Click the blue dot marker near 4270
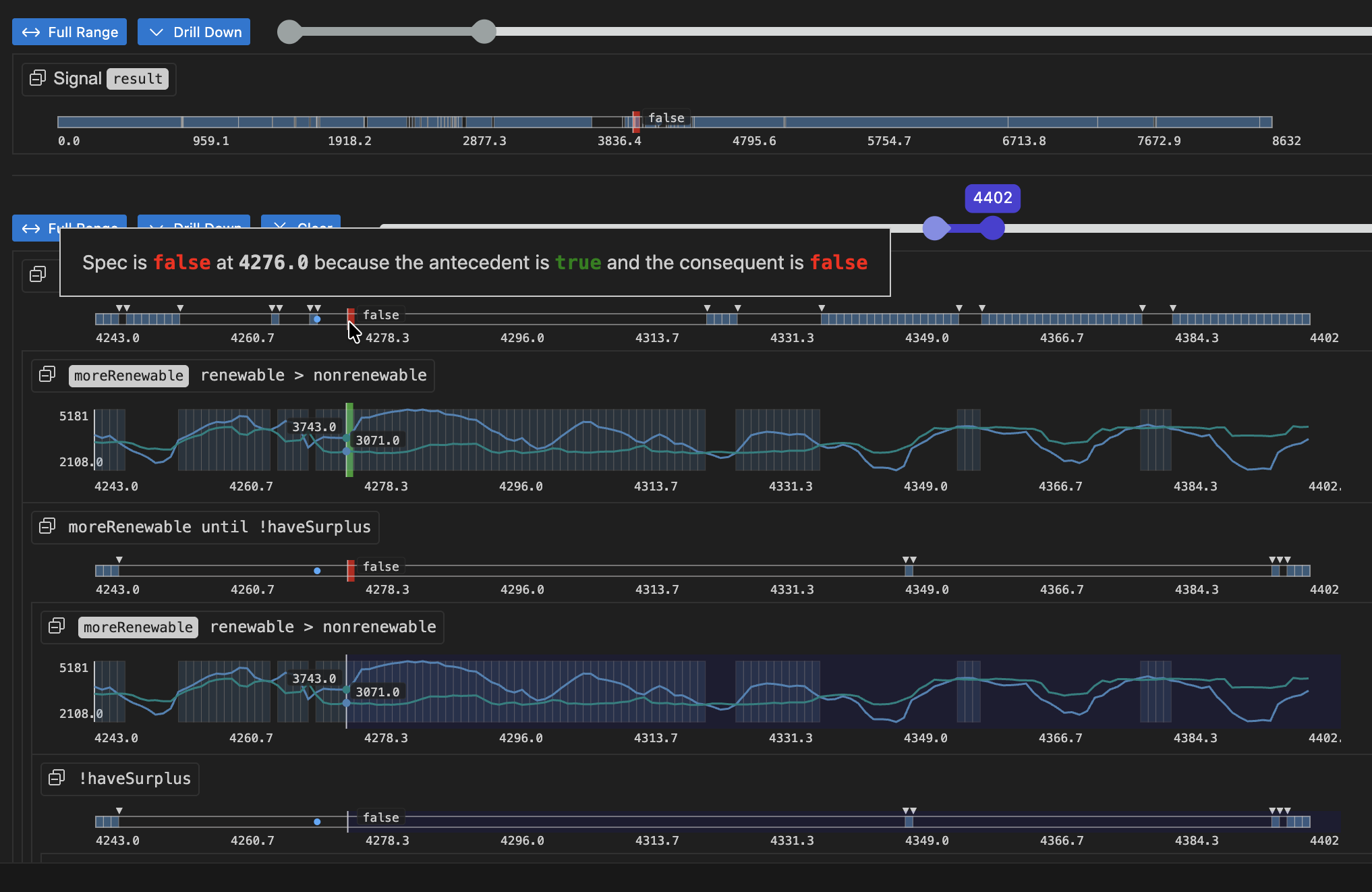The height and width of the screenshot is (892, 1372). [316, 319]
